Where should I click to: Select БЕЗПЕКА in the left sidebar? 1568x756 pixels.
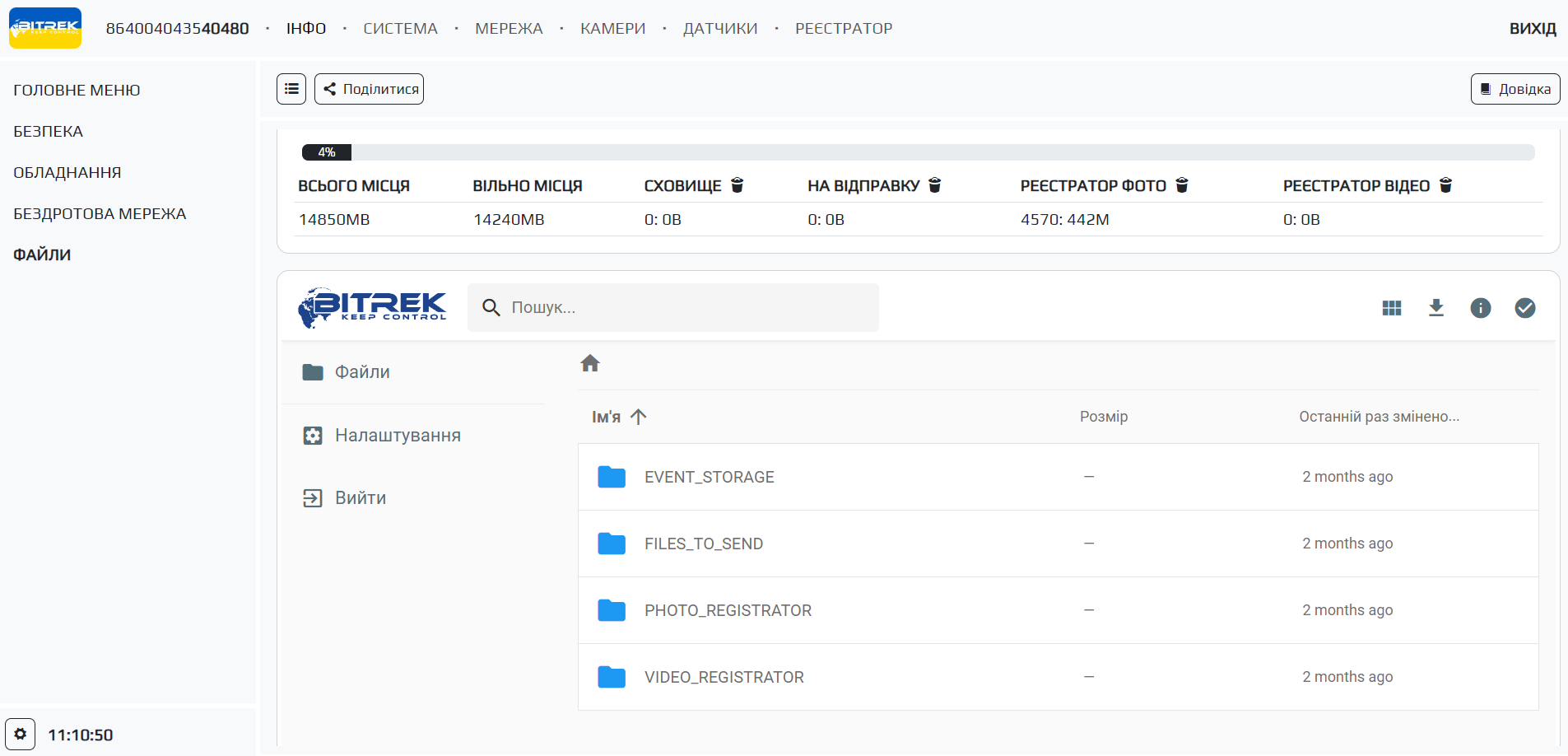49,132
